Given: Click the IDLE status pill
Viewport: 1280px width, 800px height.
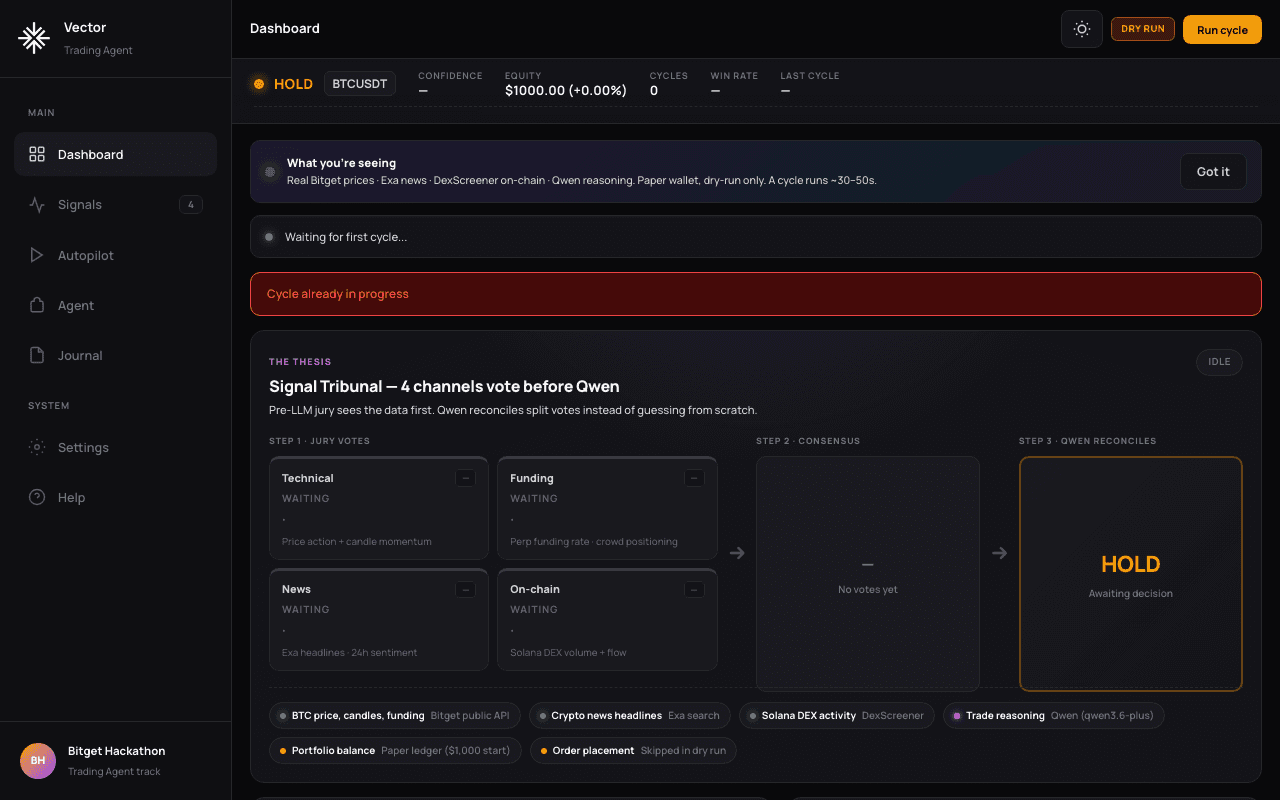Looking at the screenshot, I should click(1219, 362).
